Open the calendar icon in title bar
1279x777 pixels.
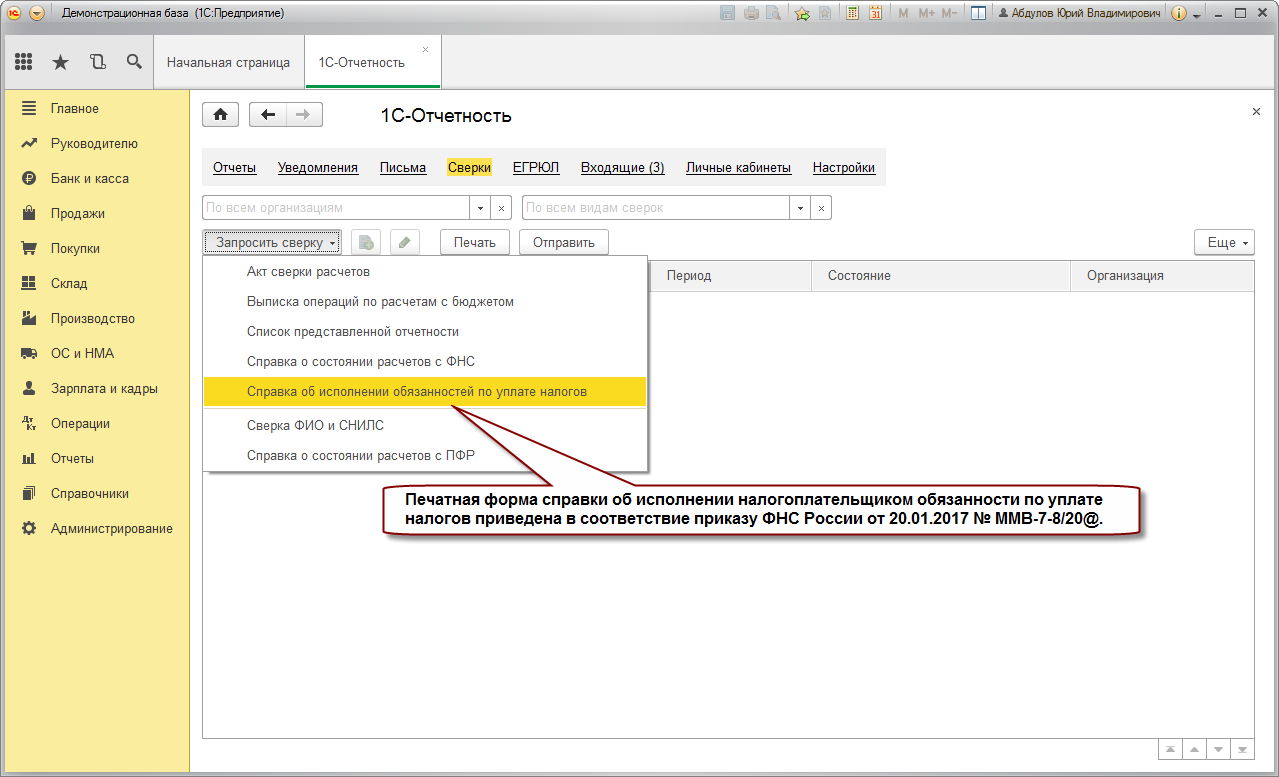[875, 14]
